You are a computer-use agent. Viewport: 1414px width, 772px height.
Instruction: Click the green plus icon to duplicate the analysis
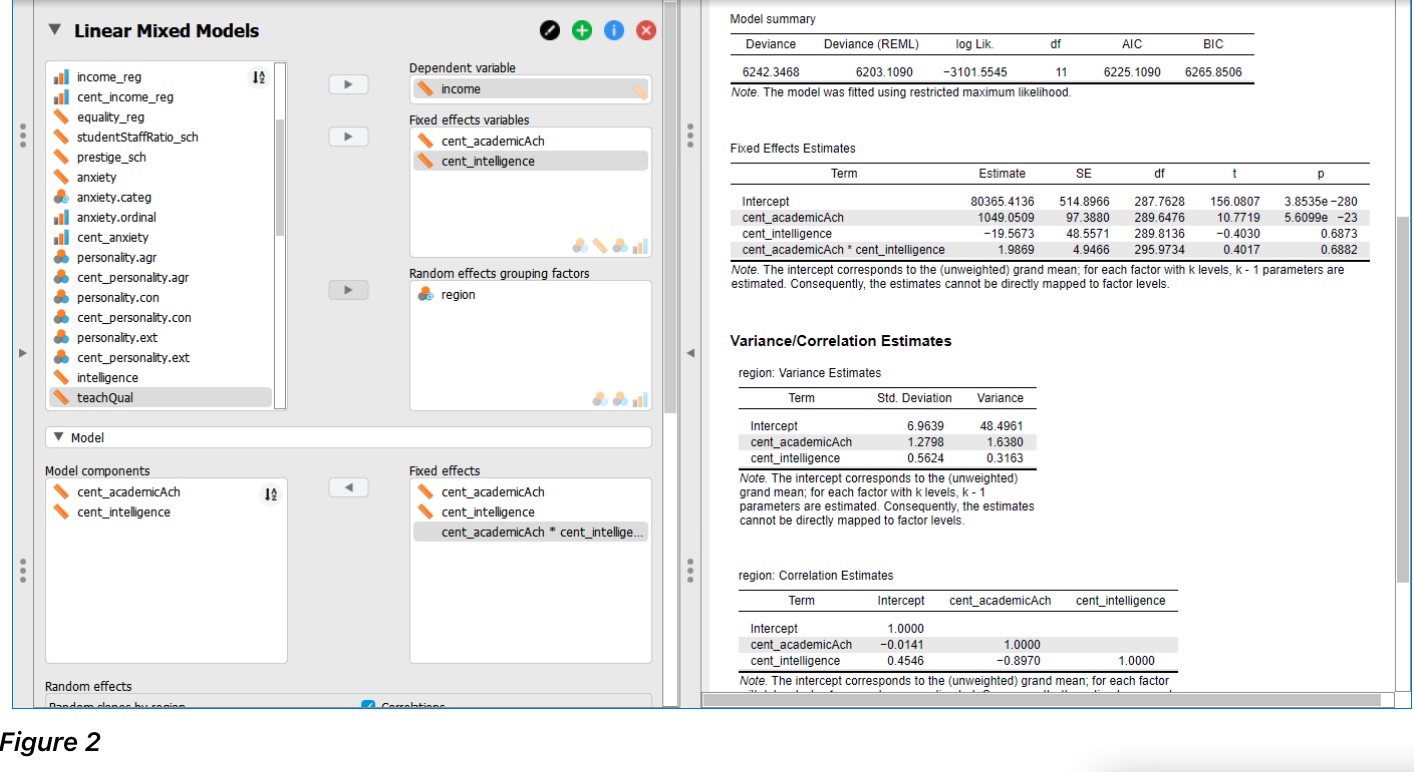pos(580,30)
